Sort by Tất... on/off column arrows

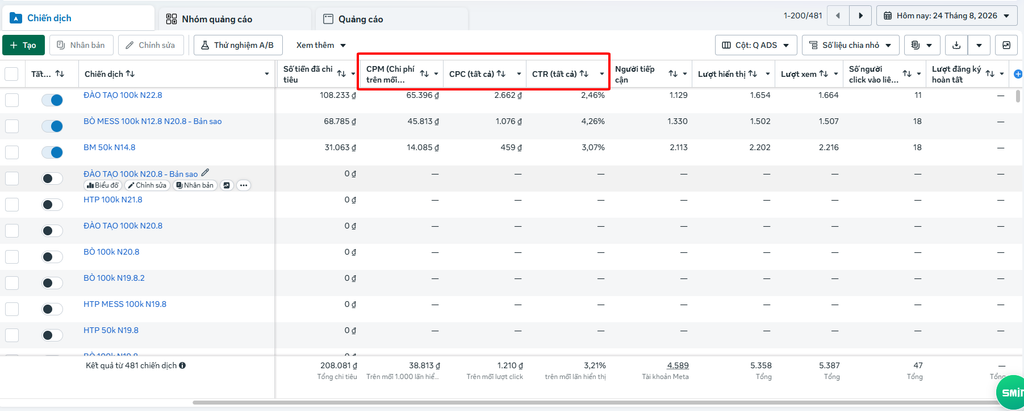click(59, 74)
